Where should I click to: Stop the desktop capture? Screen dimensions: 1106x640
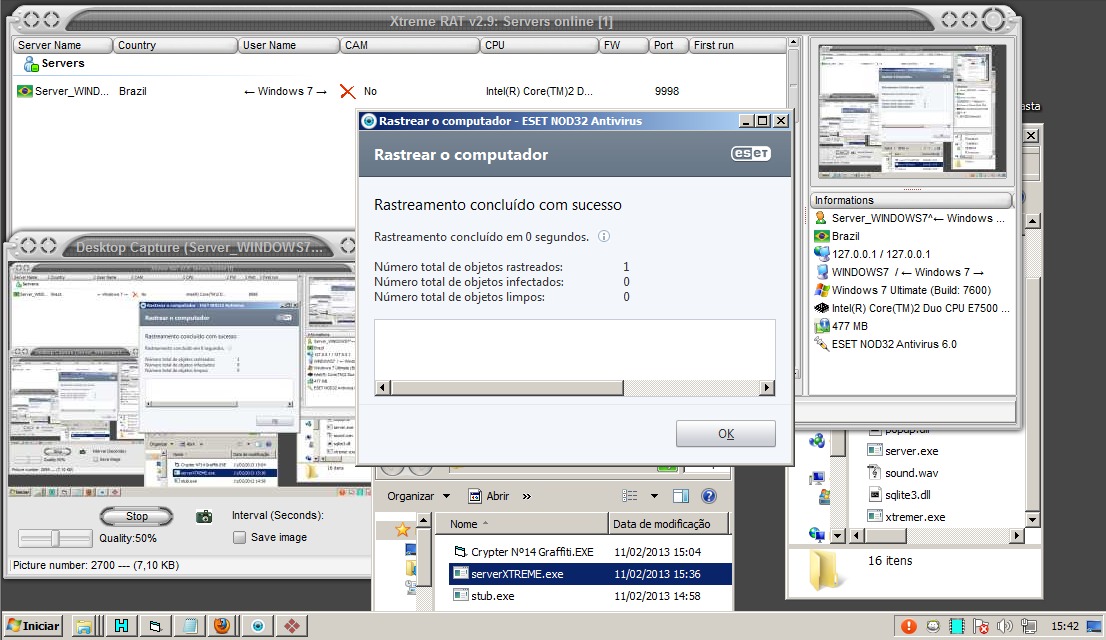[x=137, y=517]
